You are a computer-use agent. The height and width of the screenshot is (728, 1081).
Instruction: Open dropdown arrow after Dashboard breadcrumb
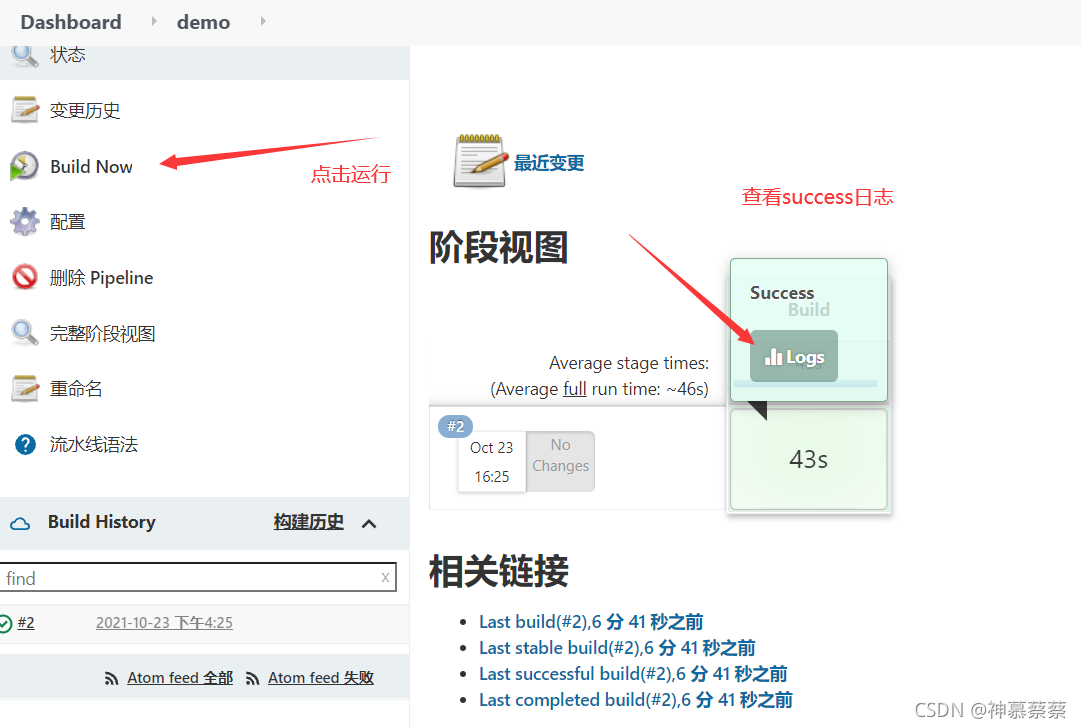point(154,21)
